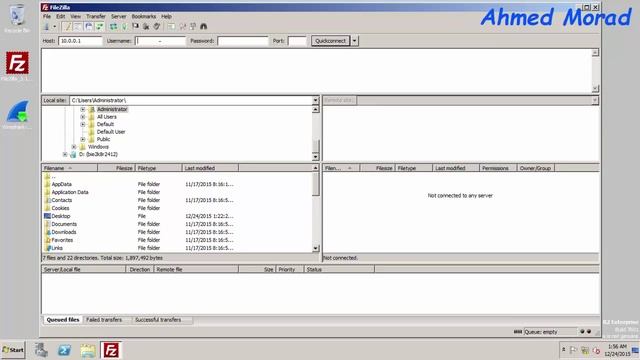Select the AppData folder row

coord(177,184)
